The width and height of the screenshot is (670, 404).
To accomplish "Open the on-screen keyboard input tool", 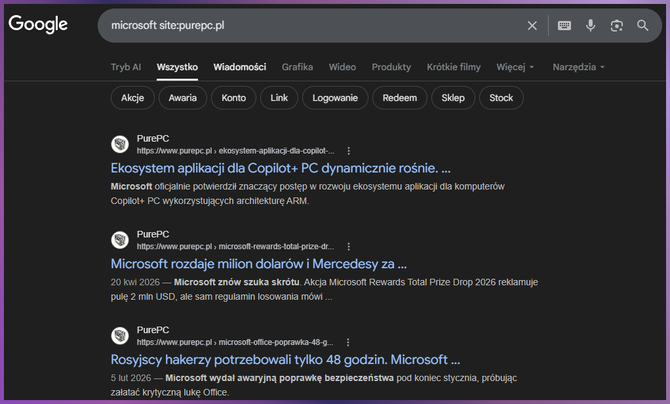I will pyautogui.click(x=564, y=26).
